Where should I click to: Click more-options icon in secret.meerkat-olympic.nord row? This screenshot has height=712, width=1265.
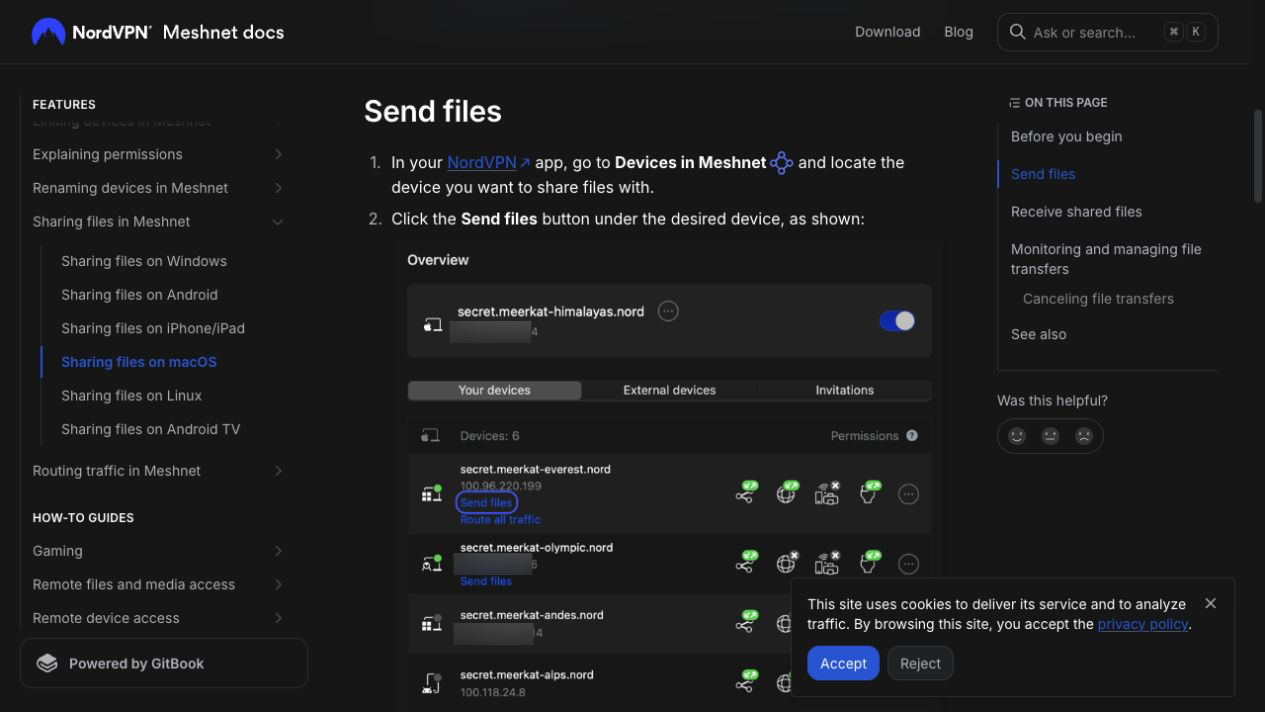pyautogui.click(x=908, y=564)
